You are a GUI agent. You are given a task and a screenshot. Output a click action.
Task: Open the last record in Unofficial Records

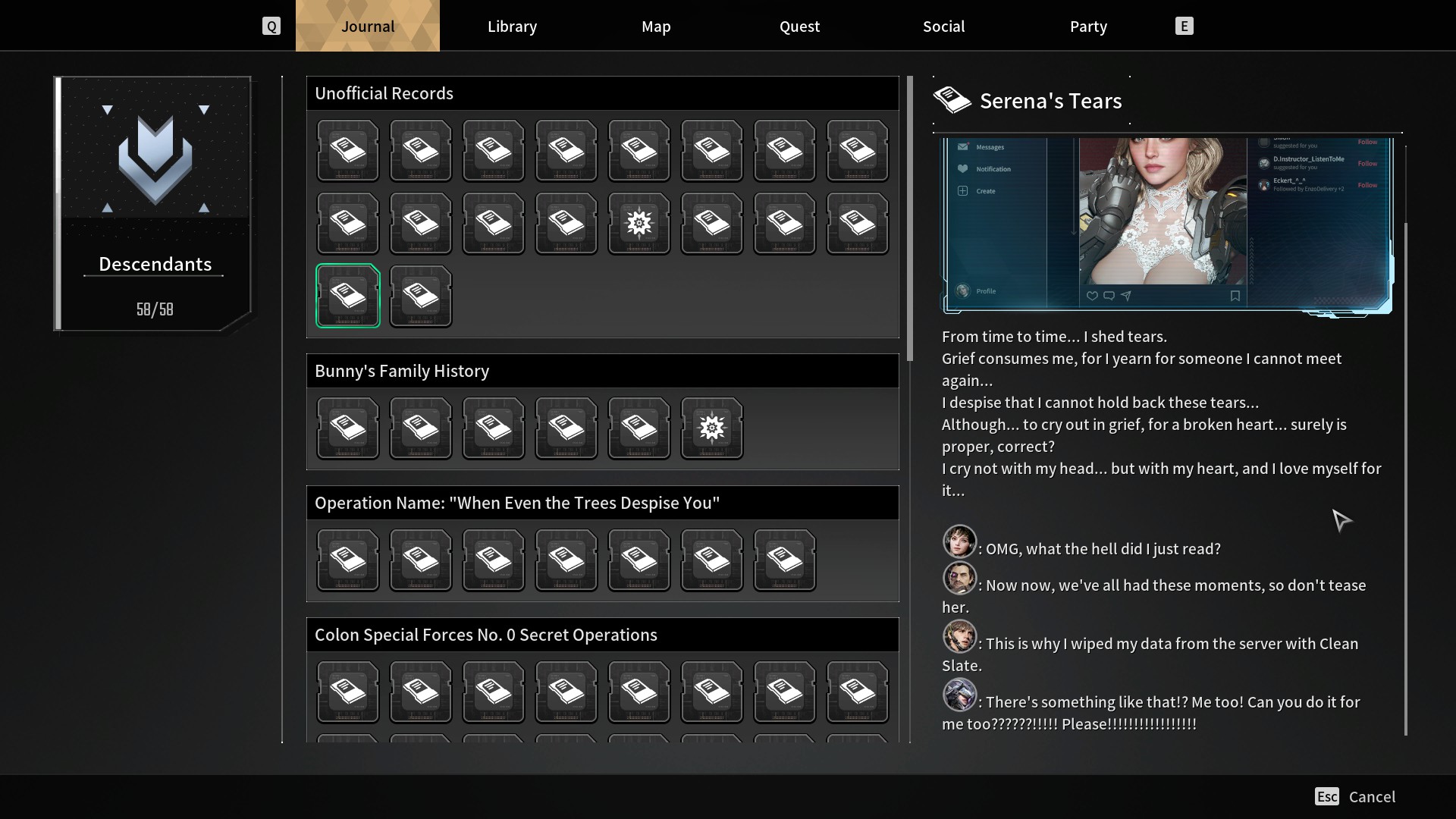tap(420, 296)
